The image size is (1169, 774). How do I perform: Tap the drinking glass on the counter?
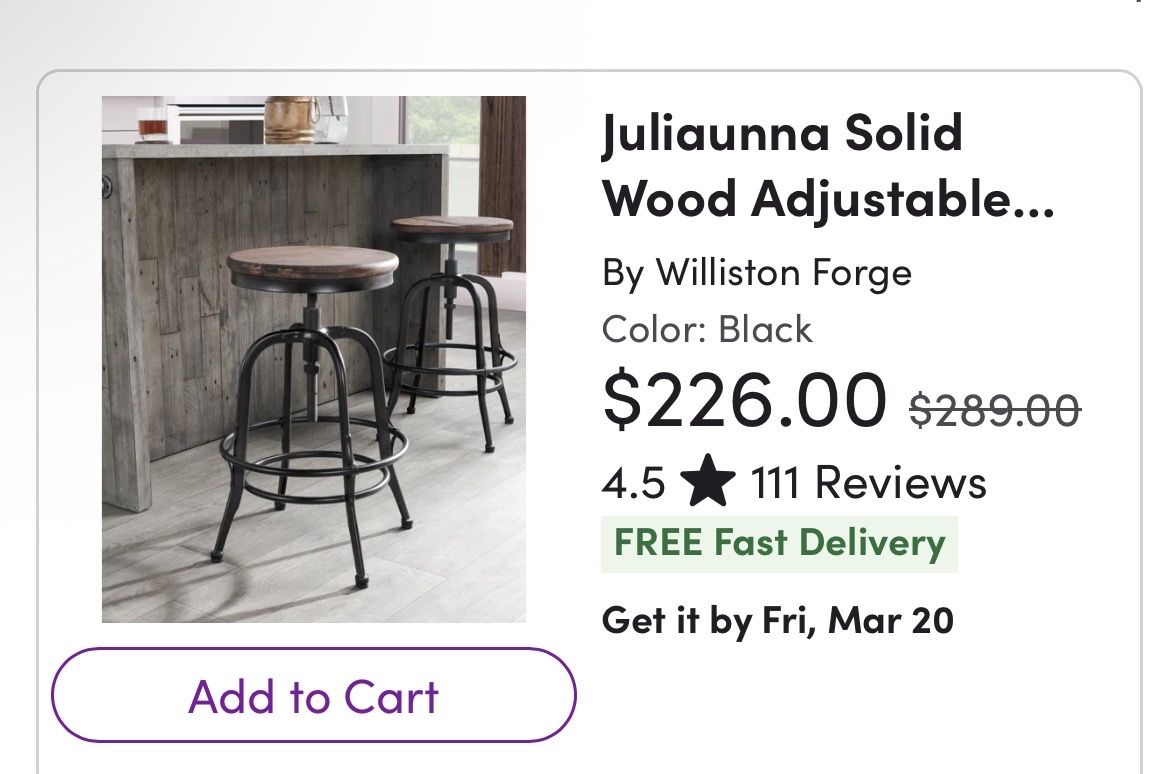152,125
